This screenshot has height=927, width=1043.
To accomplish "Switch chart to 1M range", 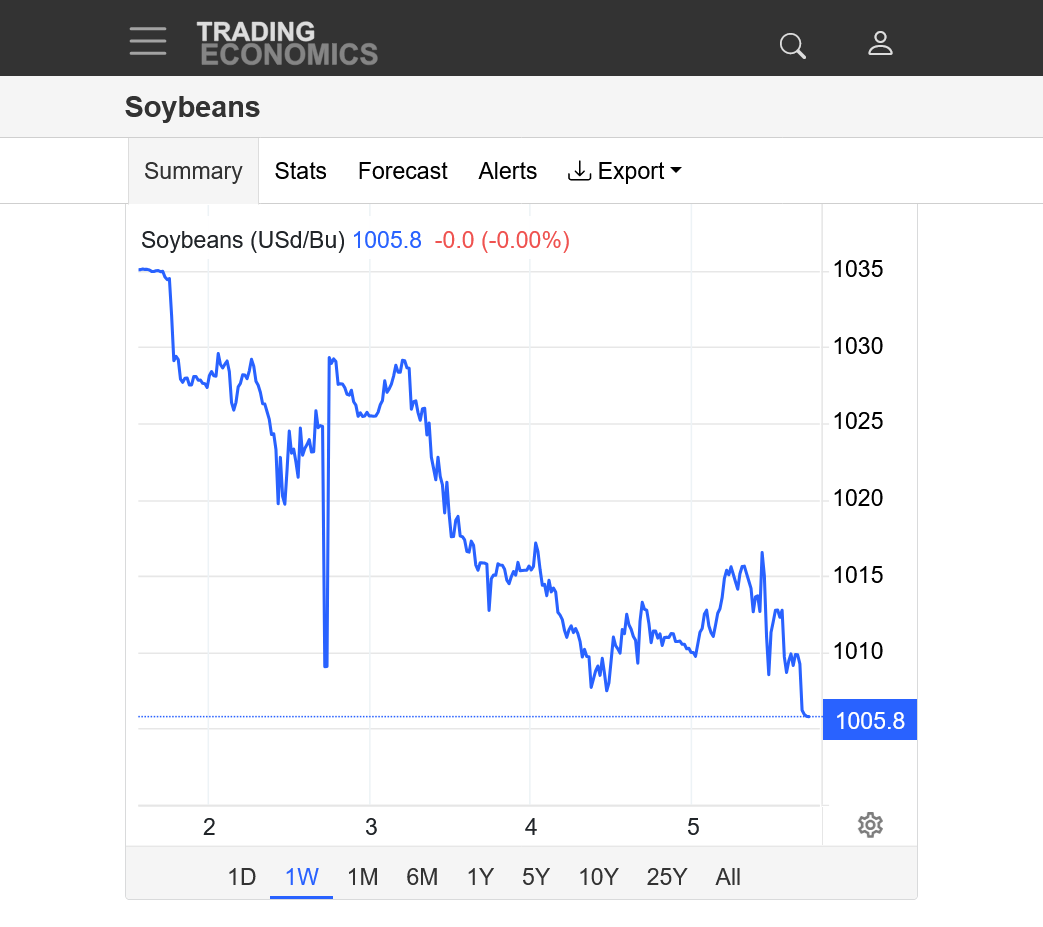I will [362, 877].
